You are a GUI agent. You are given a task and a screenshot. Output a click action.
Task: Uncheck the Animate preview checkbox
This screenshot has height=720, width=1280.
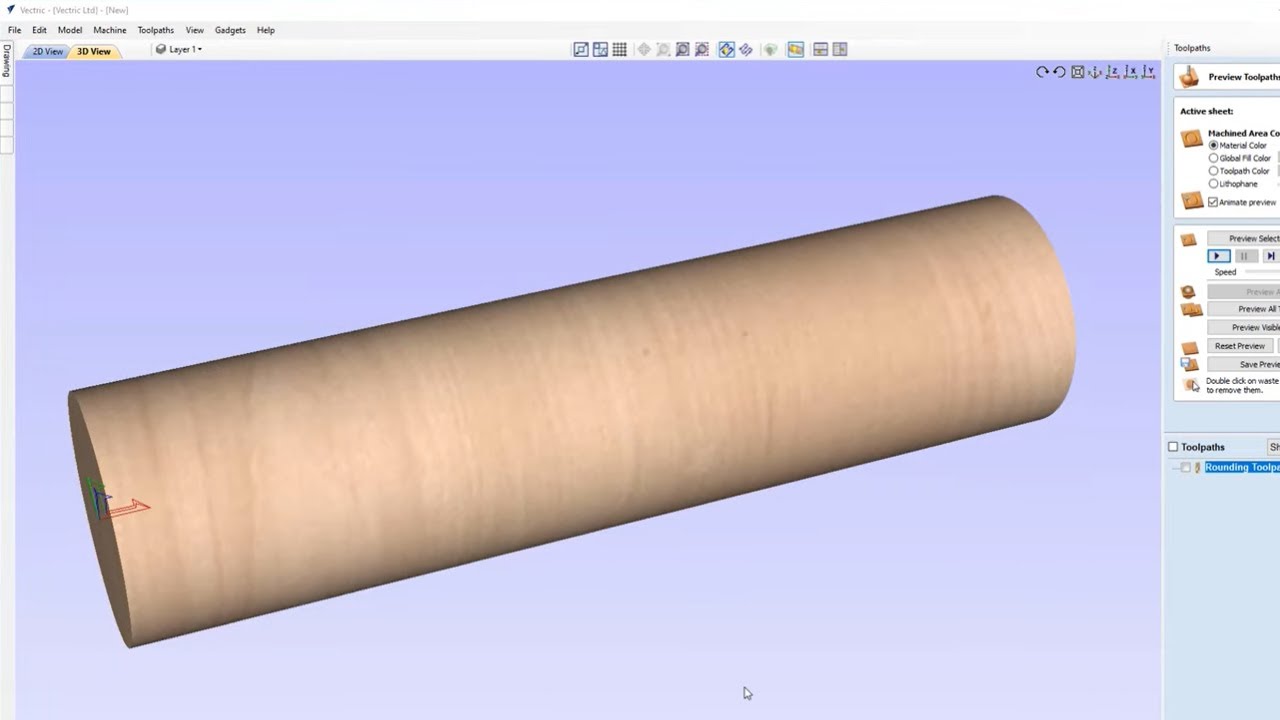tap(1213, 202)
